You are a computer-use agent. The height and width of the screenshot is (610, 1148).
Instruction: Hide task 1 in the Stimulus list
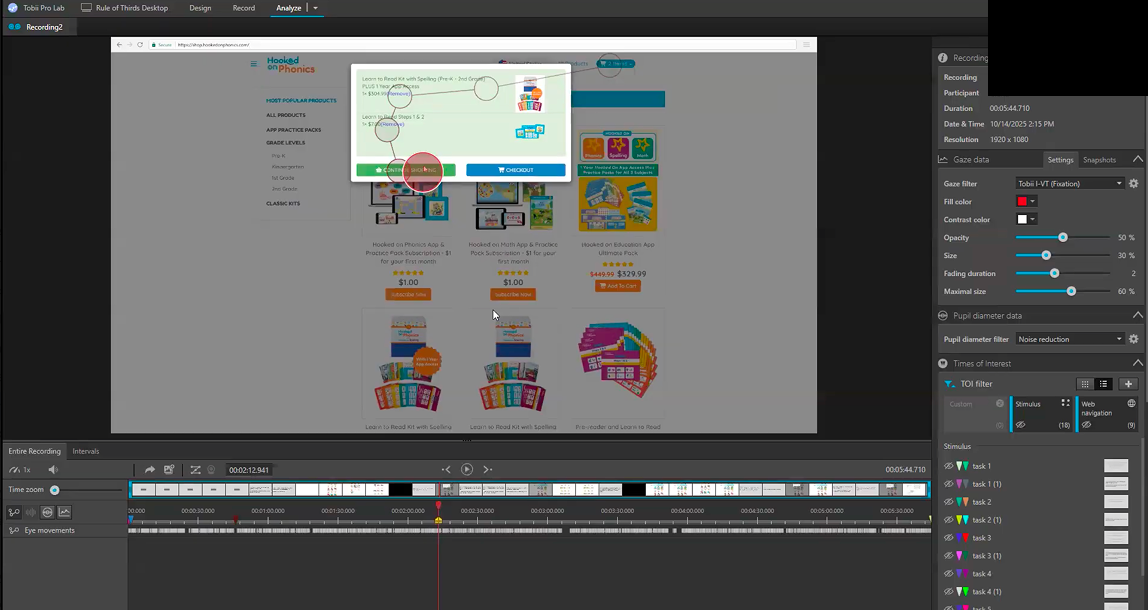click(x=951, y=465)
